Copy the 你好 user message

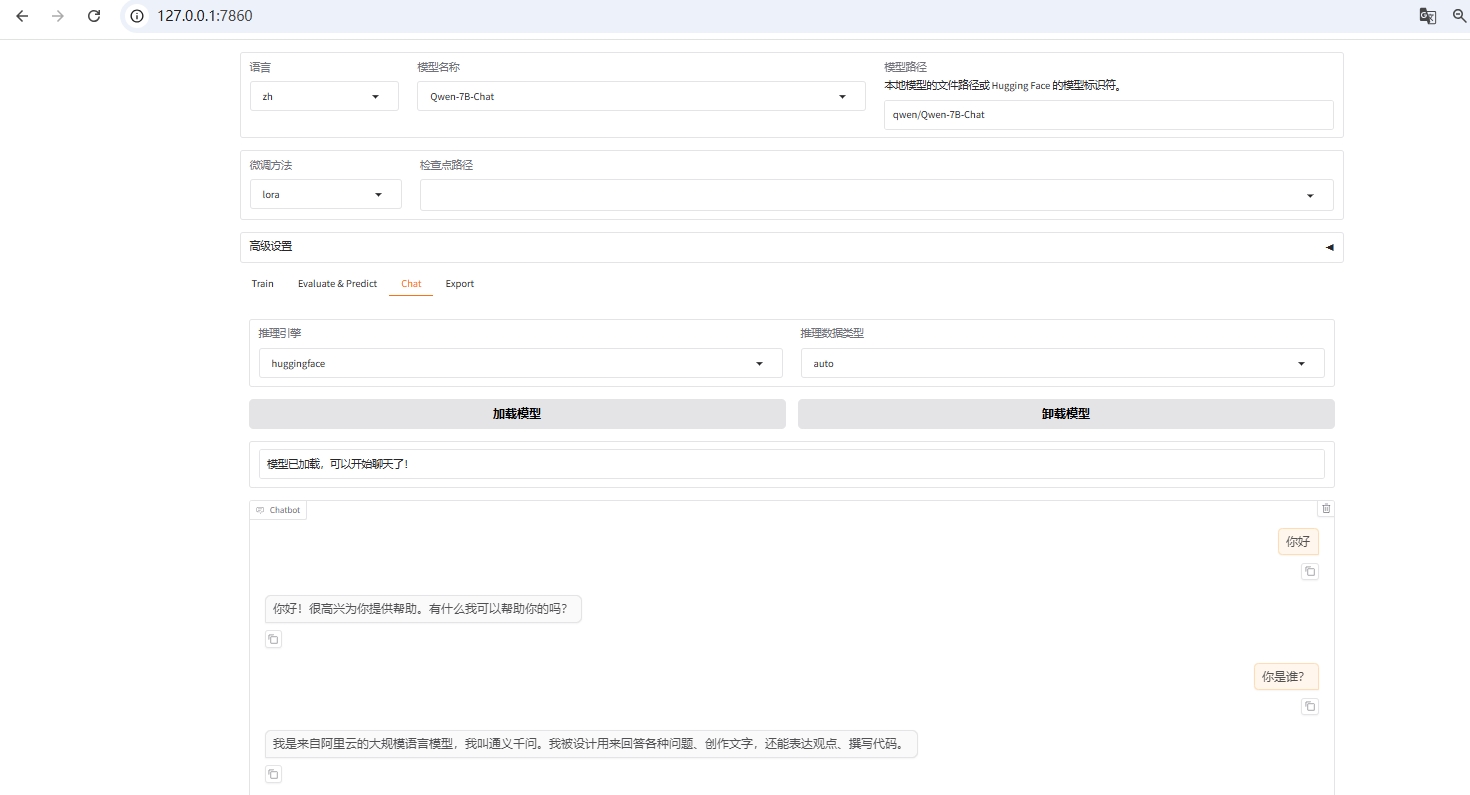(x=1310, y=572)
